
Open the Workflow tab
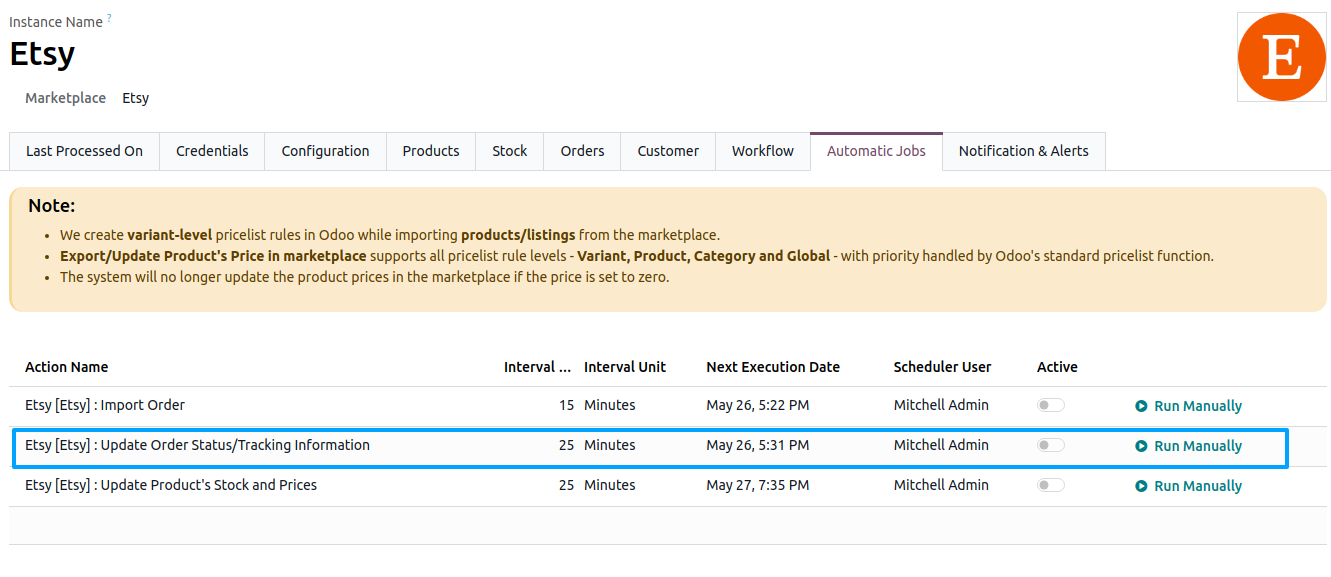click(x=763, y=151)
